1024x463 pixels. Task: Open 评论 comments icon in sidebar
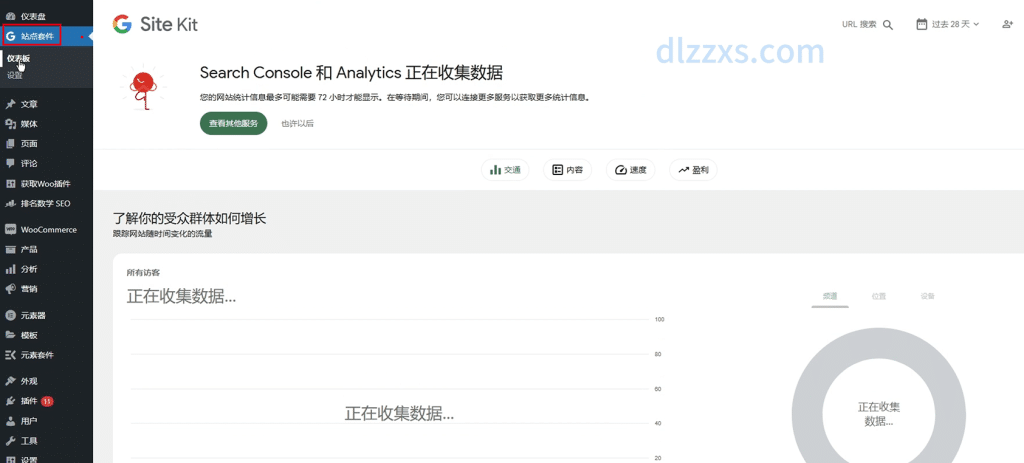pyautogui.click(x=10, y=163)
